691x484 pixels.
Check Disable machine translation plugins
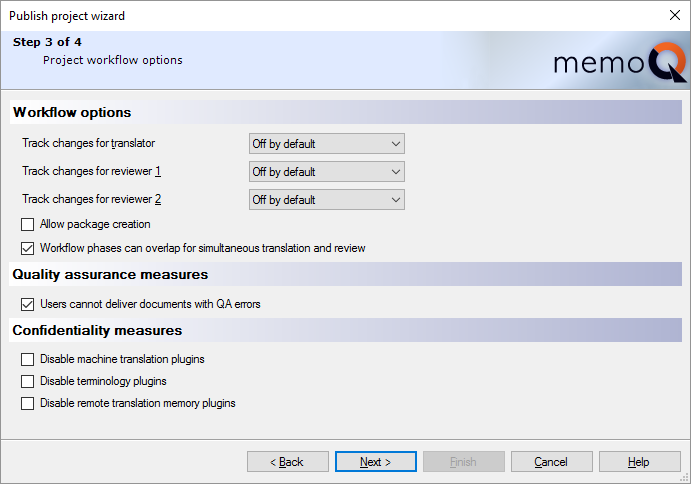(x=28, y=359)
